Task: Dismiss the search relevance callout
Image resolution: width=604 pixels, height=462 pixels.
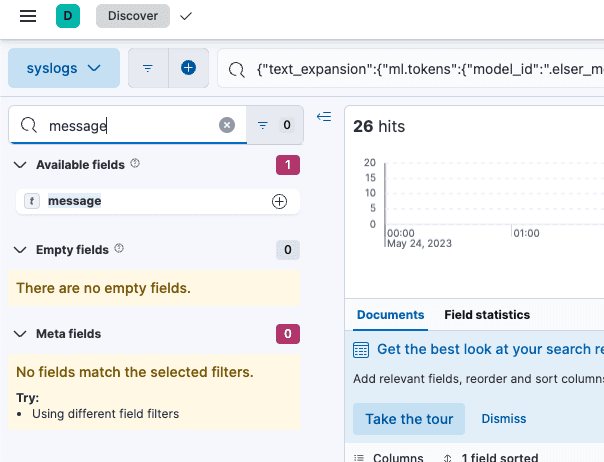Action: (503, 419)
